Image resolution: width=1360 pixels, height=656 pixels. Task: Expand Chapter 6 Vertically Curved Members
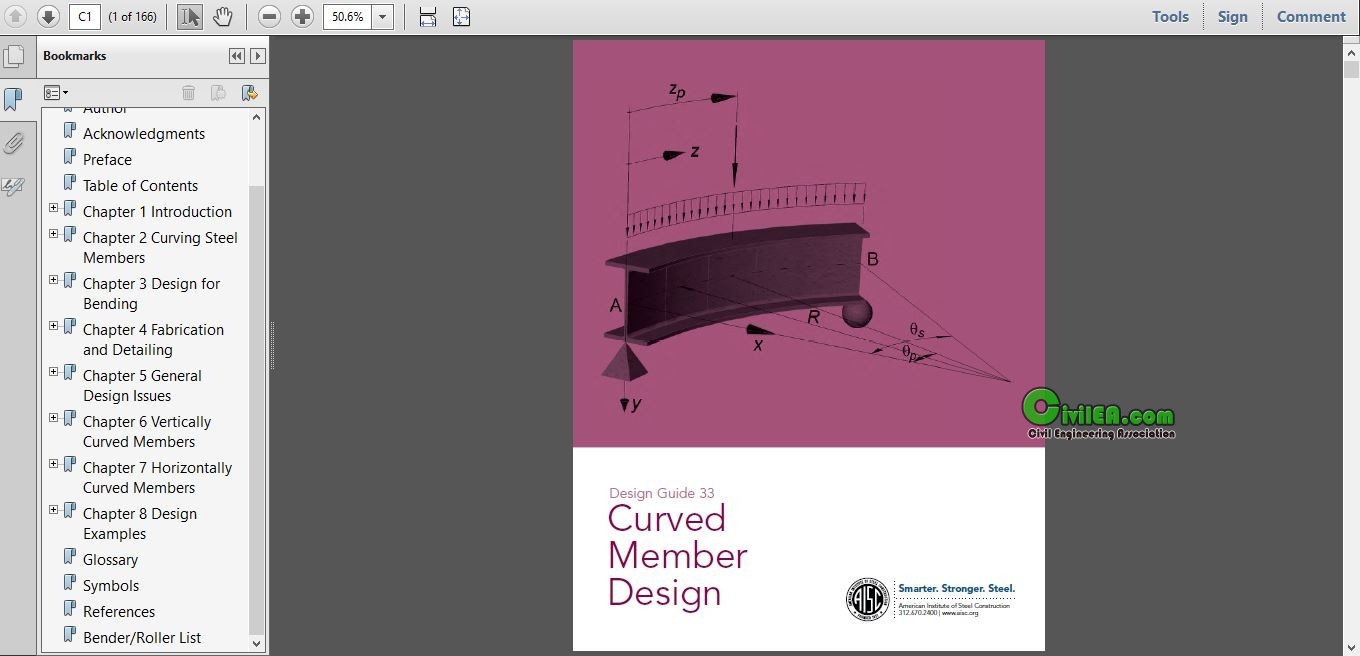coord(54,418)
